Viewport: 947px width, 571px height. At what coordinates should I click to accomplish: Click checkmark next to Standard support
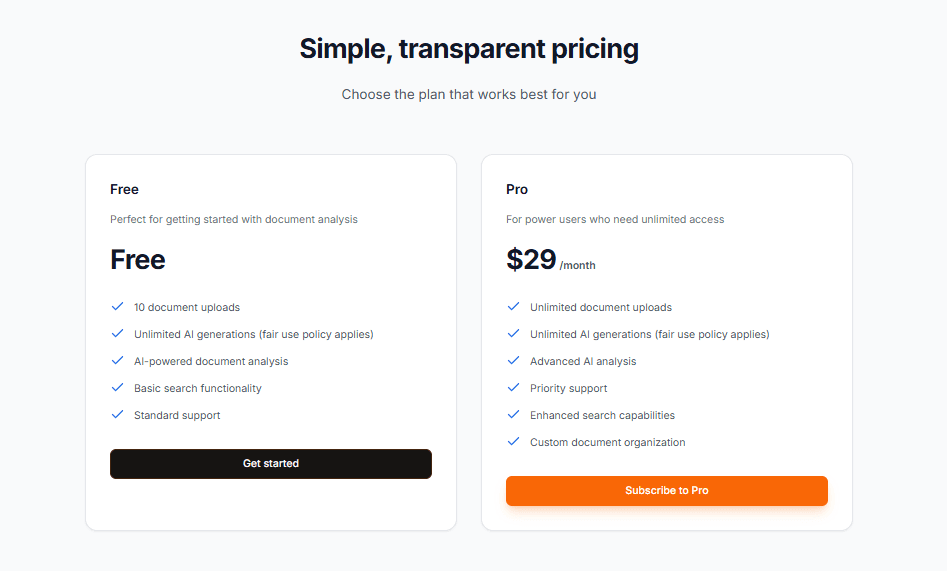point(117,415)
